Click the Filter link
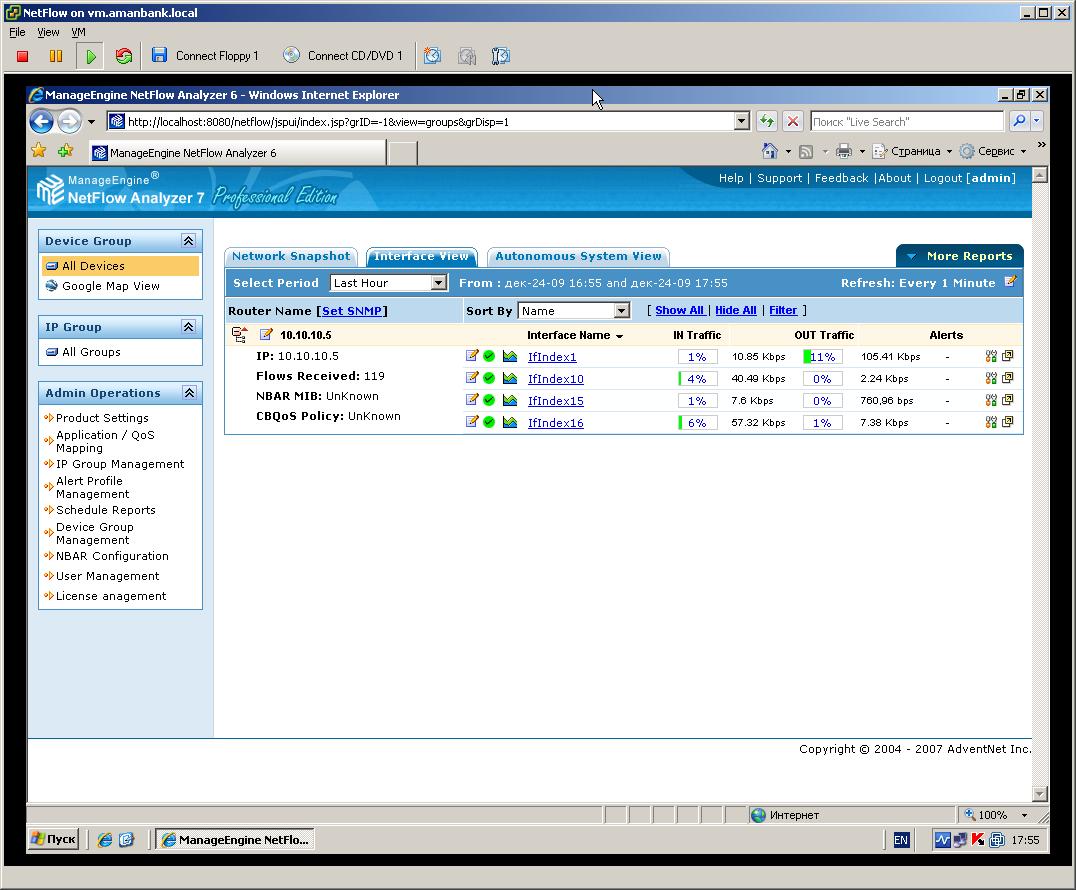Viewport: 1076px width, 890px height. pyautogui.click(x=783, y=310)
